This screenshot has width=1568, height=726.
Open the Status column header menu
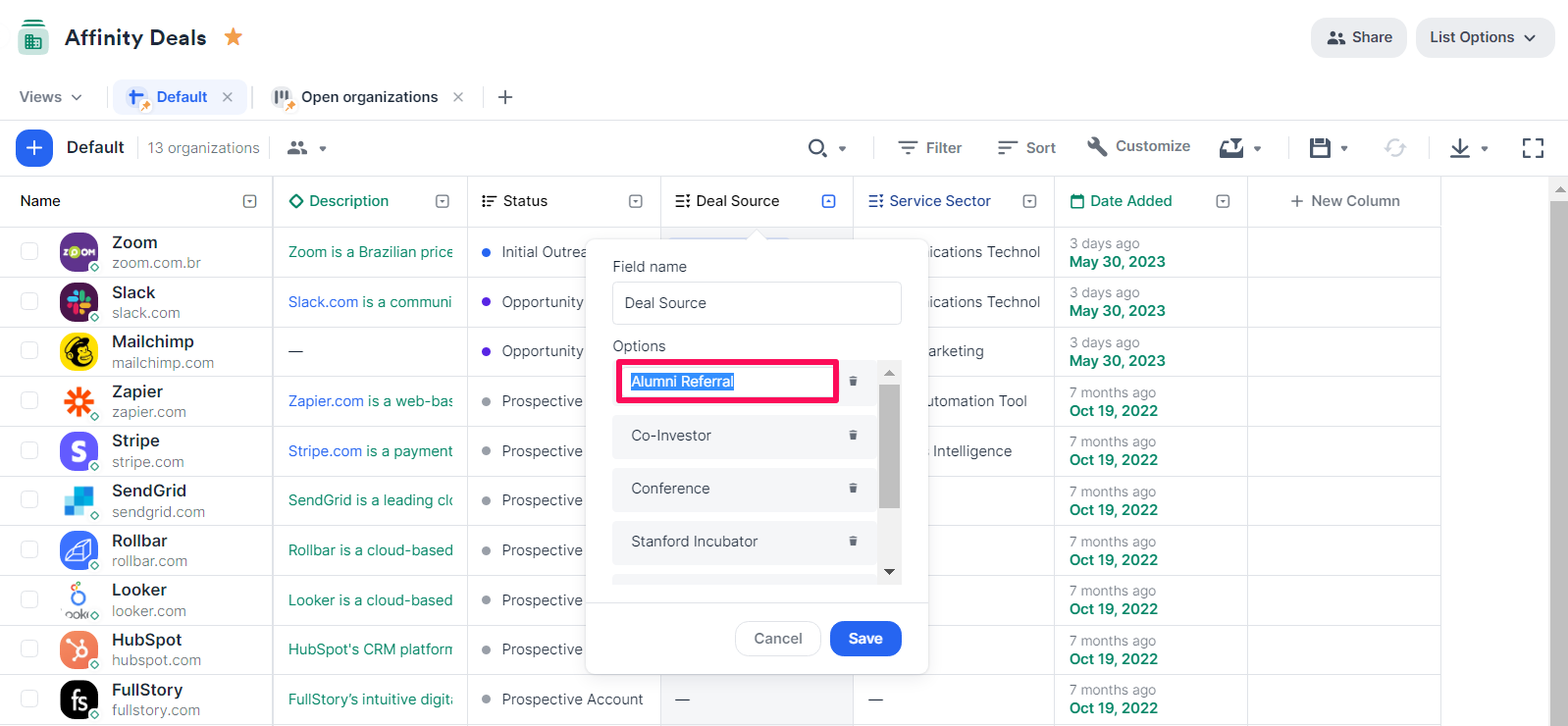click(x=635, y=201)
